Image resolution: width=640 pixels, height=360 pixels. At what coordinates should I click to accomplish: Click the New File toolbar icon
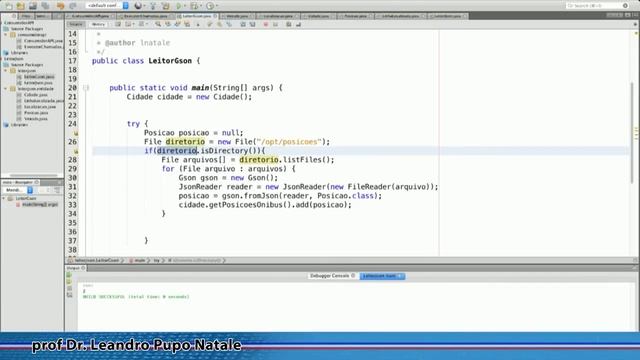[9, 6]
